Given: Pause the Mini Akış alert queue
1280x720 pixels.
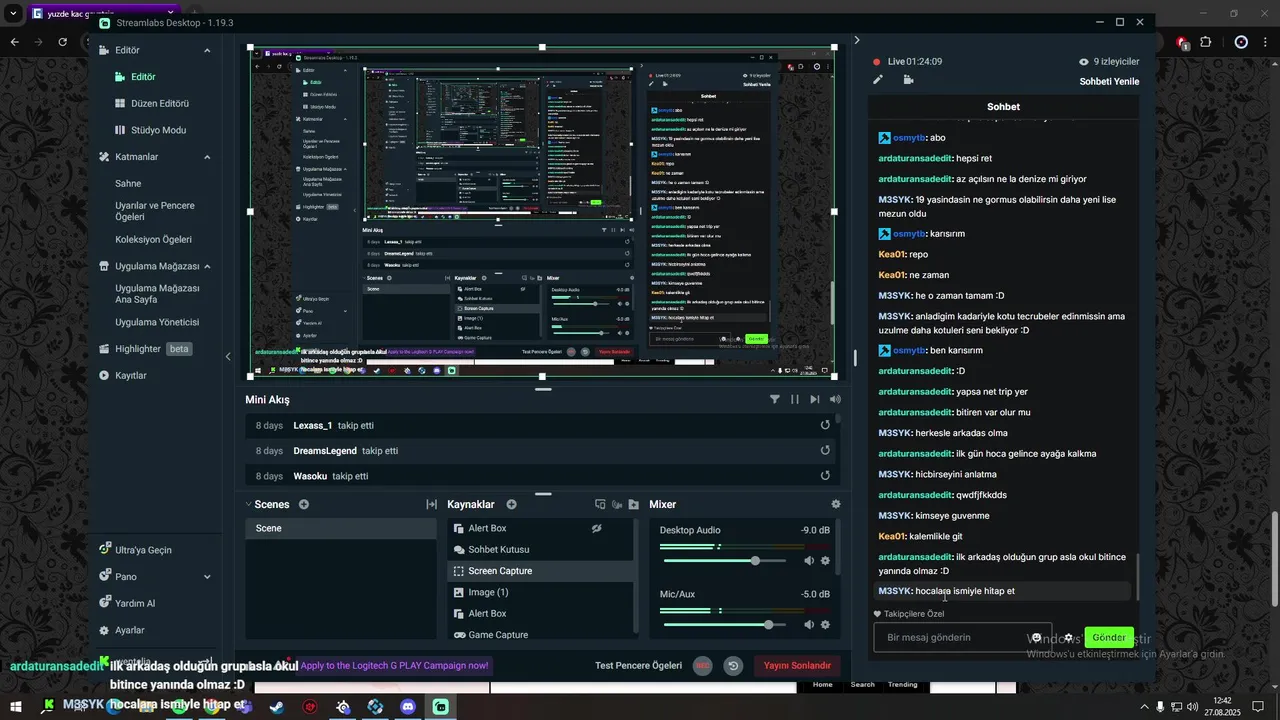Looking at the screenshot, I should (795, 399).
